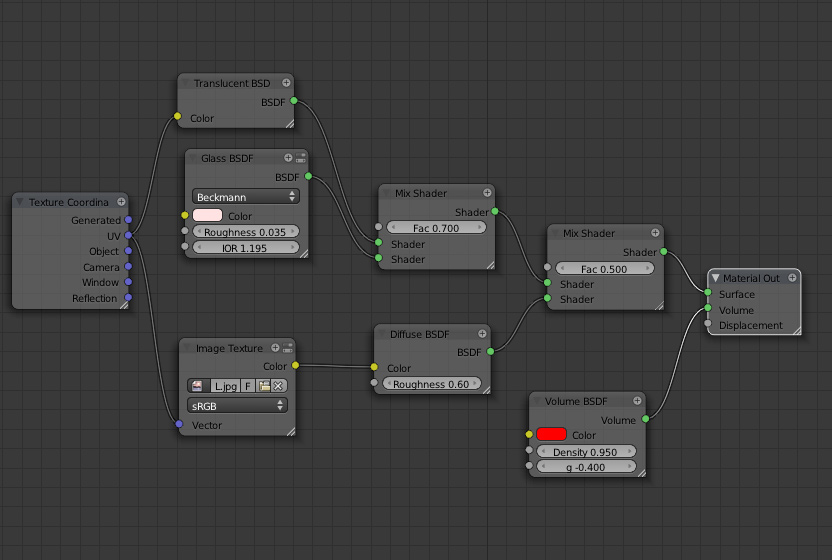
Task: Collapse the Material Output node
Action: (x=715, y=278)
